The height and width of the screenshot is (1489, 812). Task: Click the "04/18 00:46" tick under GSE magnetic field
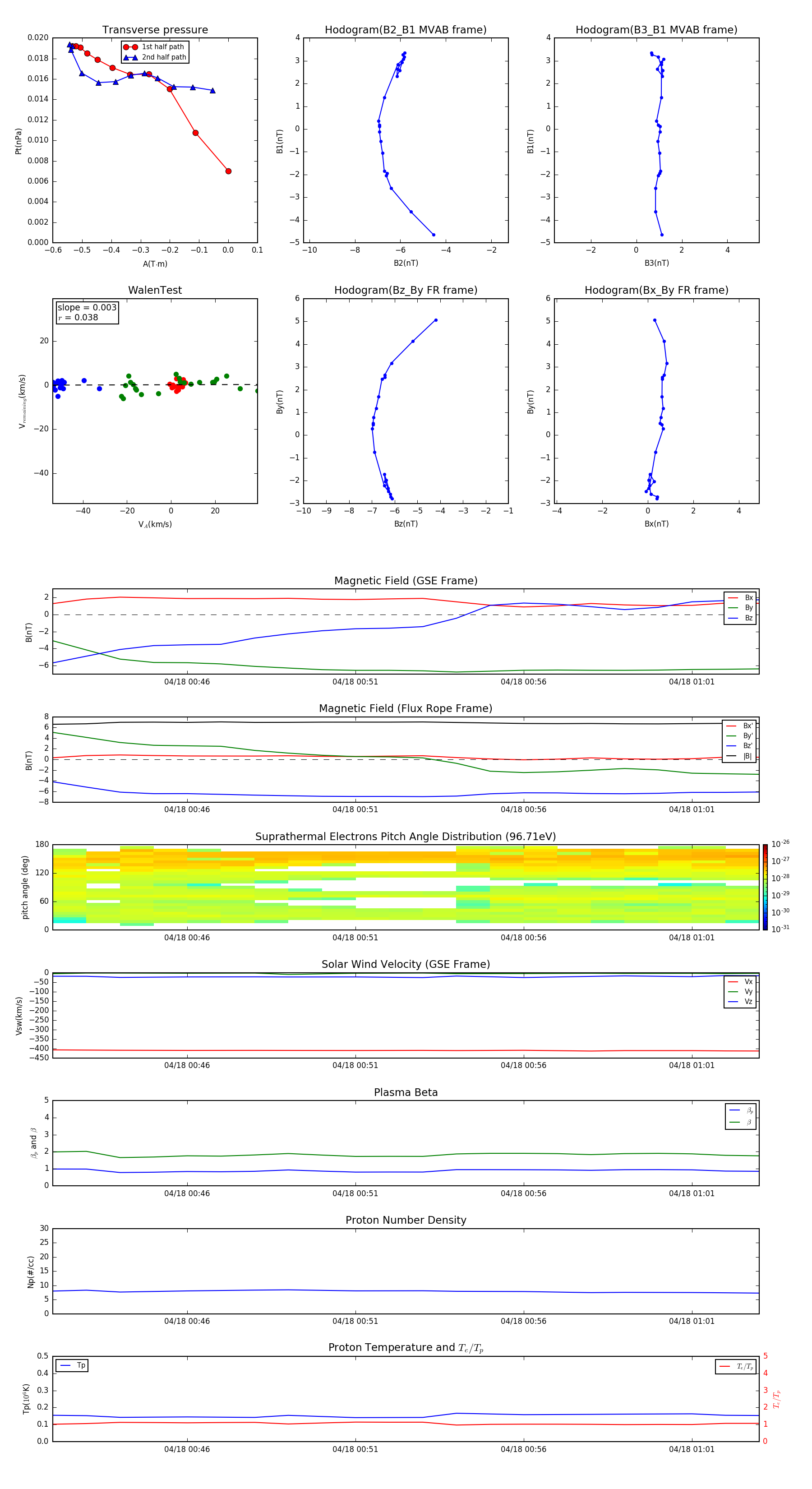pos(187,682)
